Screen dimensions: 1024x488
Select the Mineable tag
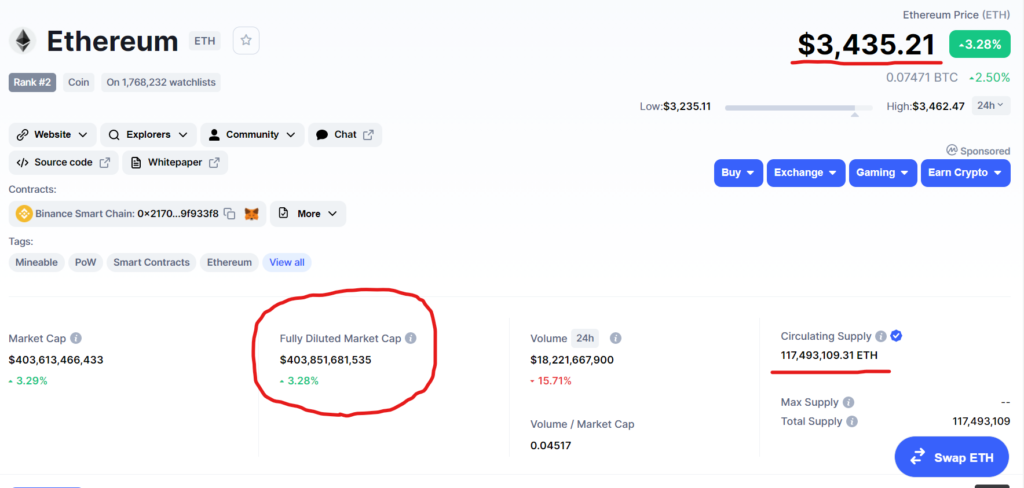tap(37, 262)
